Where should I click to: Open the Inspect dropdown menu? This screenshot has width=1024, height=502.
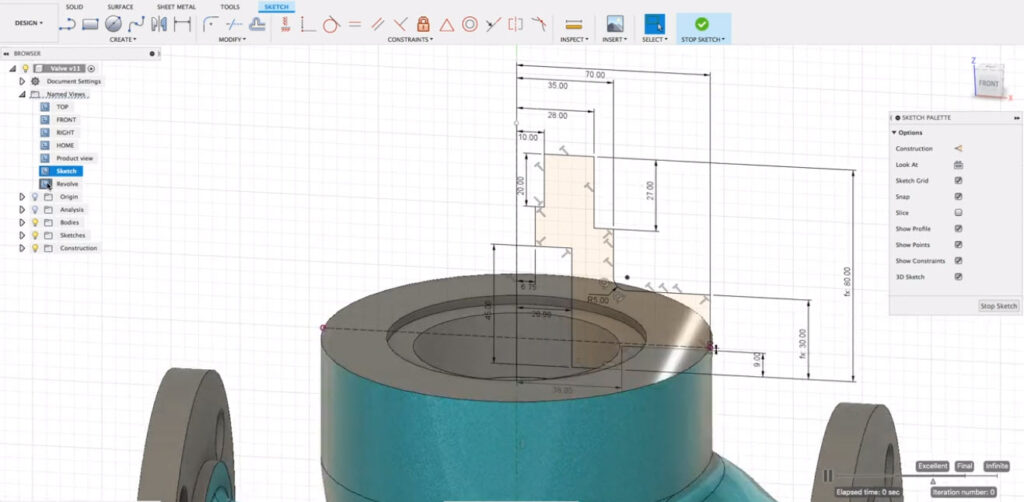(574, 39)
